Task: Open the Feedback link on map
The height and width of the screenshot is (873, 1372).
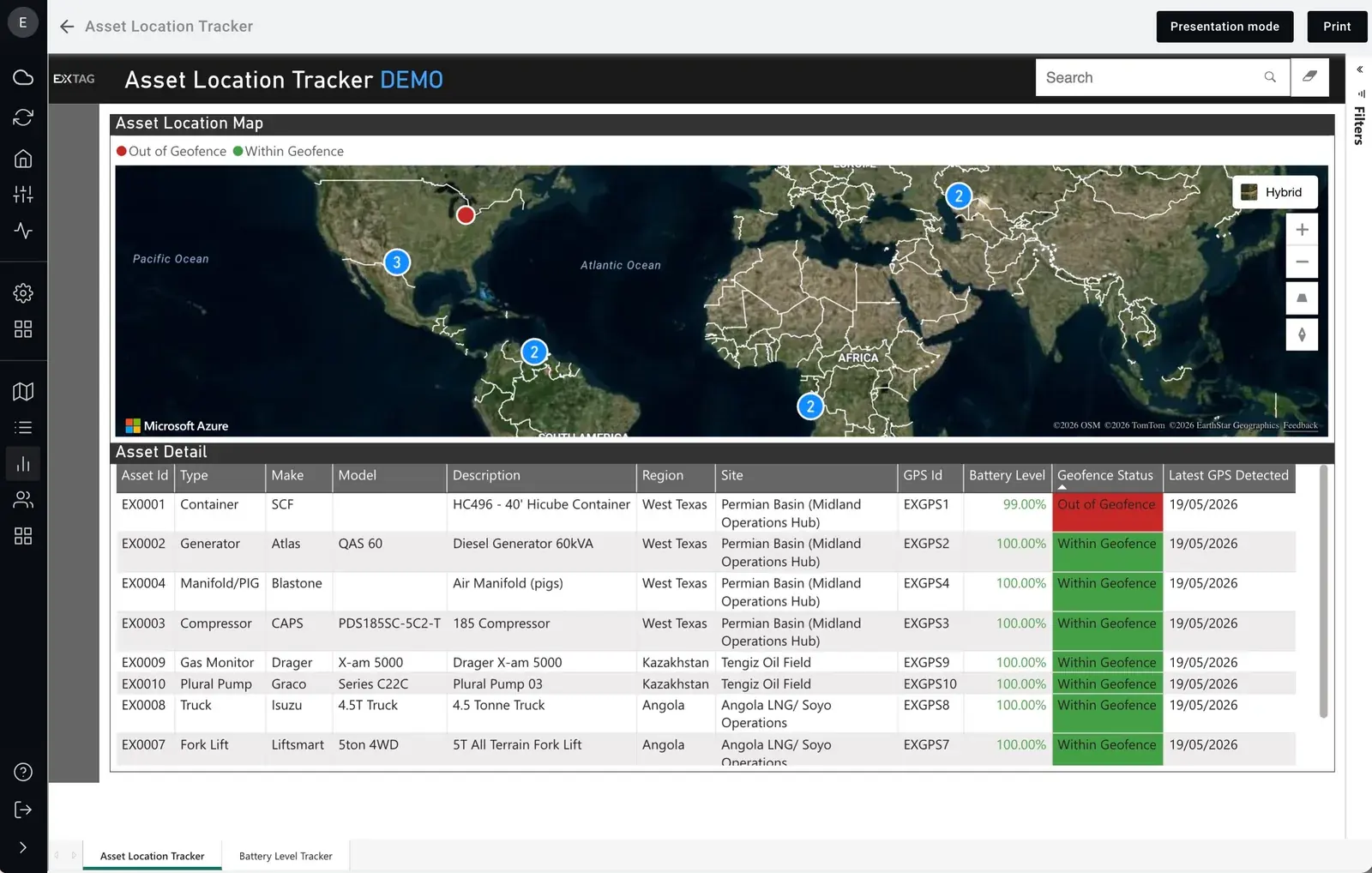Action: click(1300, 425)
